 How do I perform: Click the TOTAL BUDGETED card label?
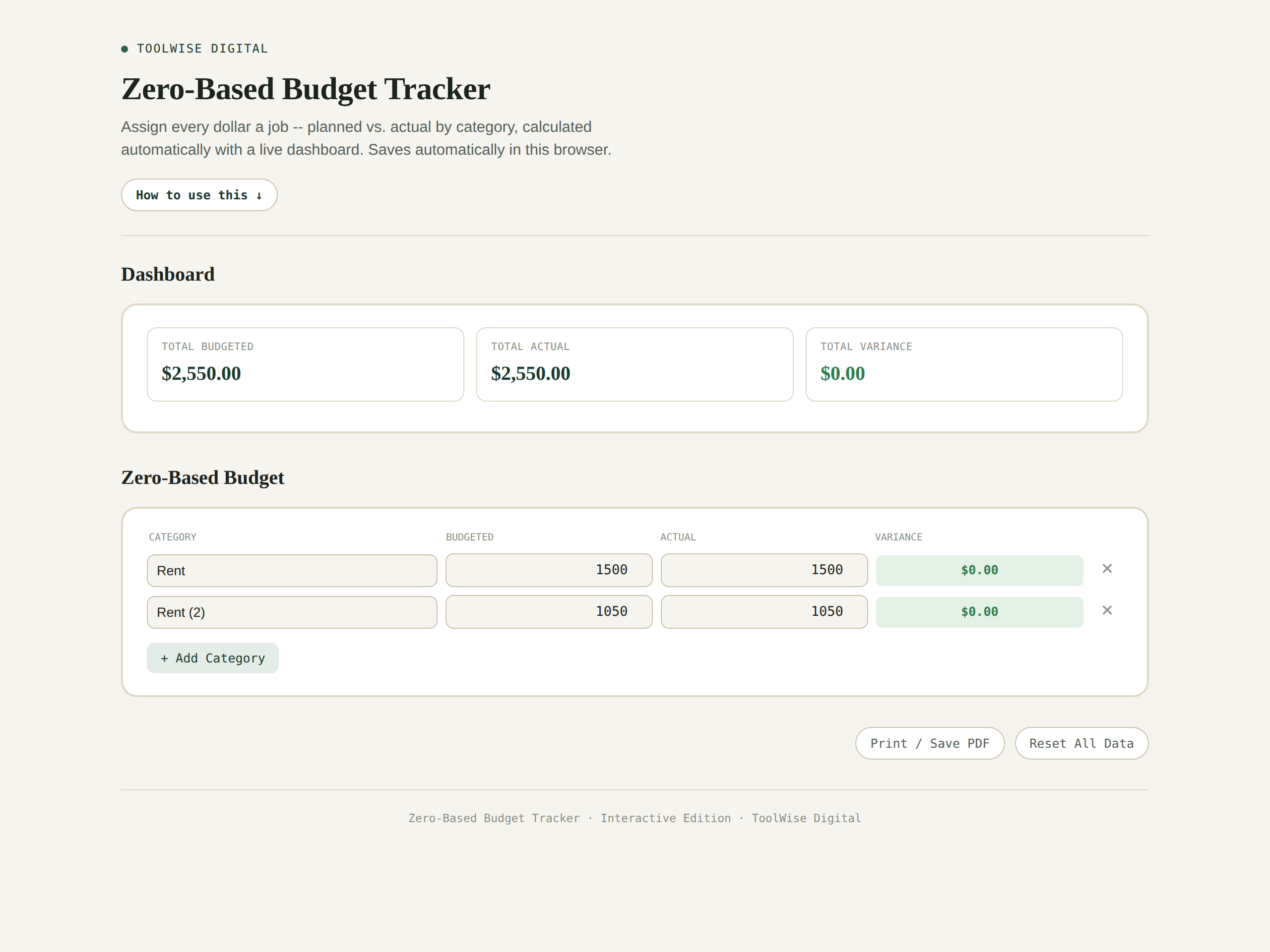pyautogui.click(x=207, y=347)
